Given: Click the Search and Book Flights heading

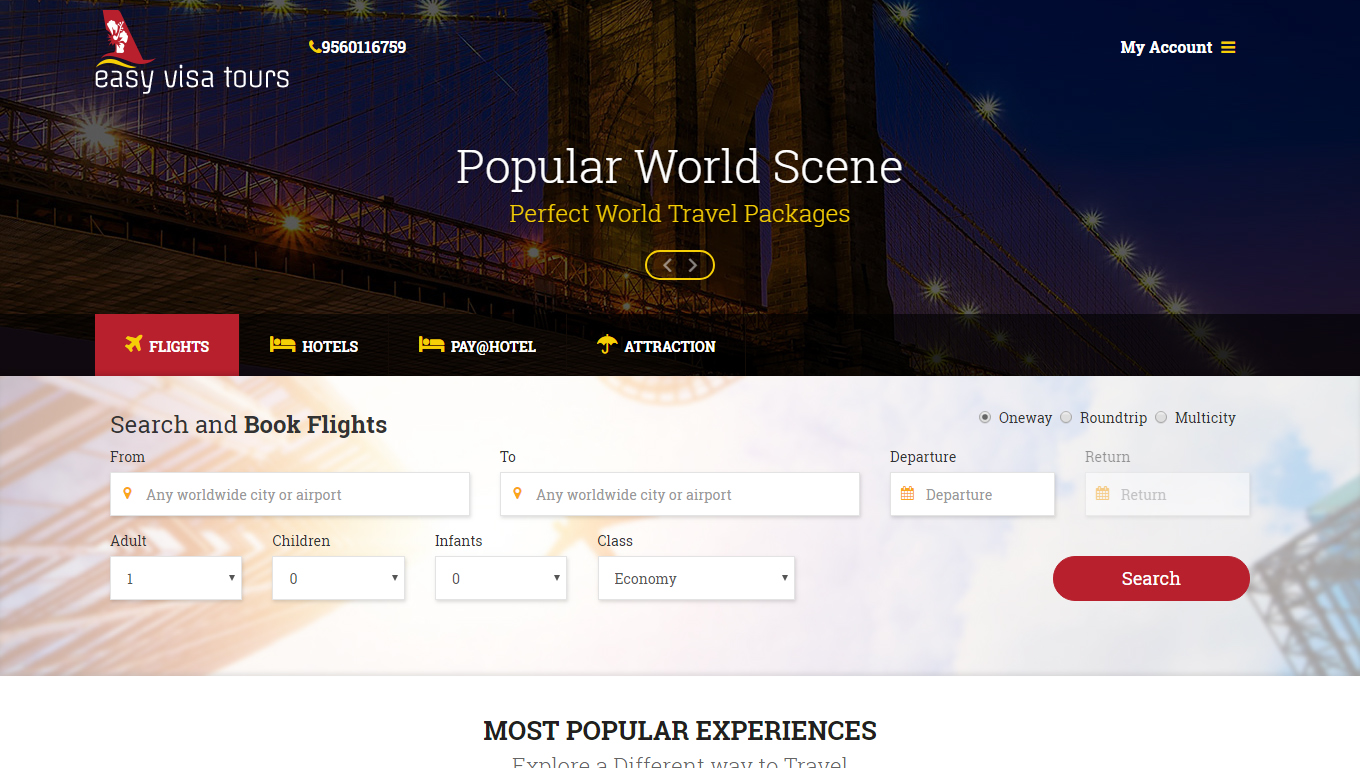Looking at the screenshot, I should [249, 425].
